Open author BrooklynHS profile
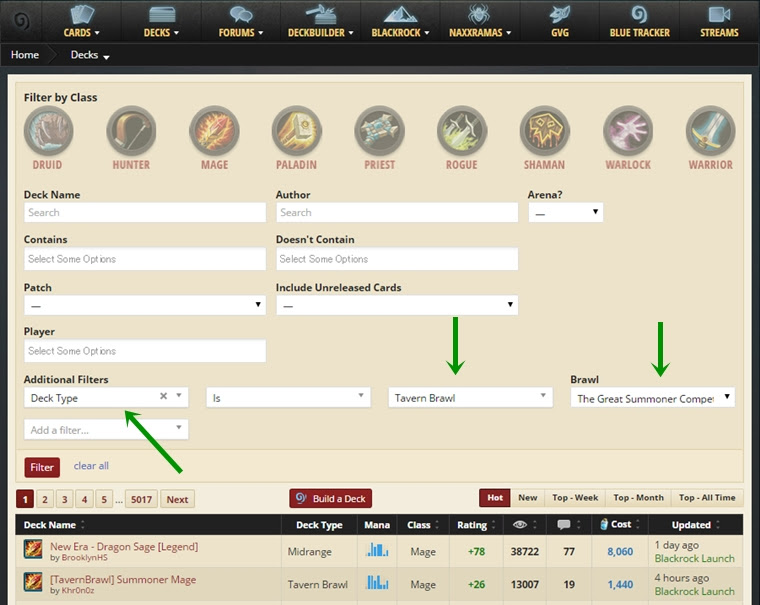 [x=84, y=557]
